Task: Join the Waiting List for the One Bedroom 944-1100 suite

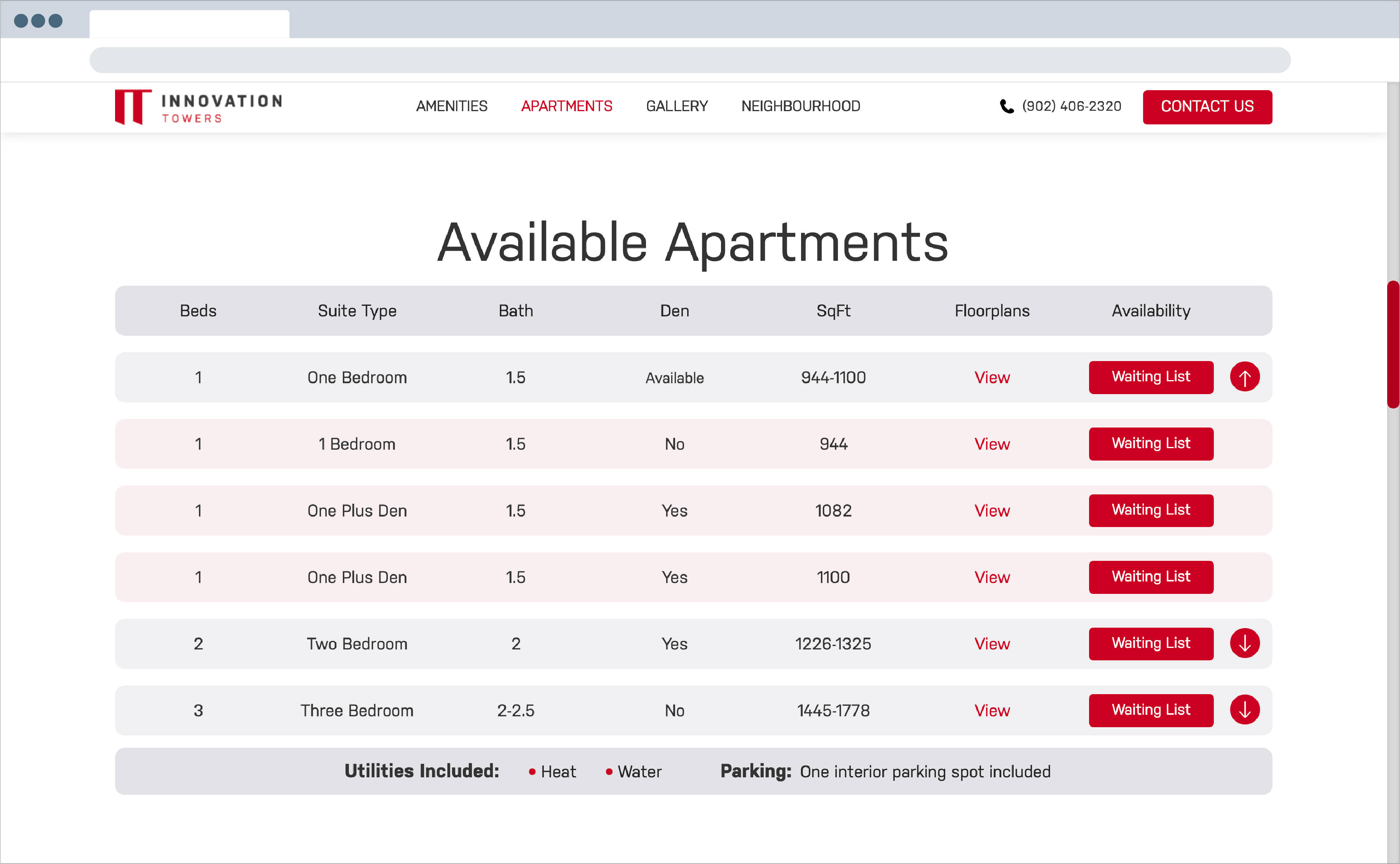Action: point(1150,377)
